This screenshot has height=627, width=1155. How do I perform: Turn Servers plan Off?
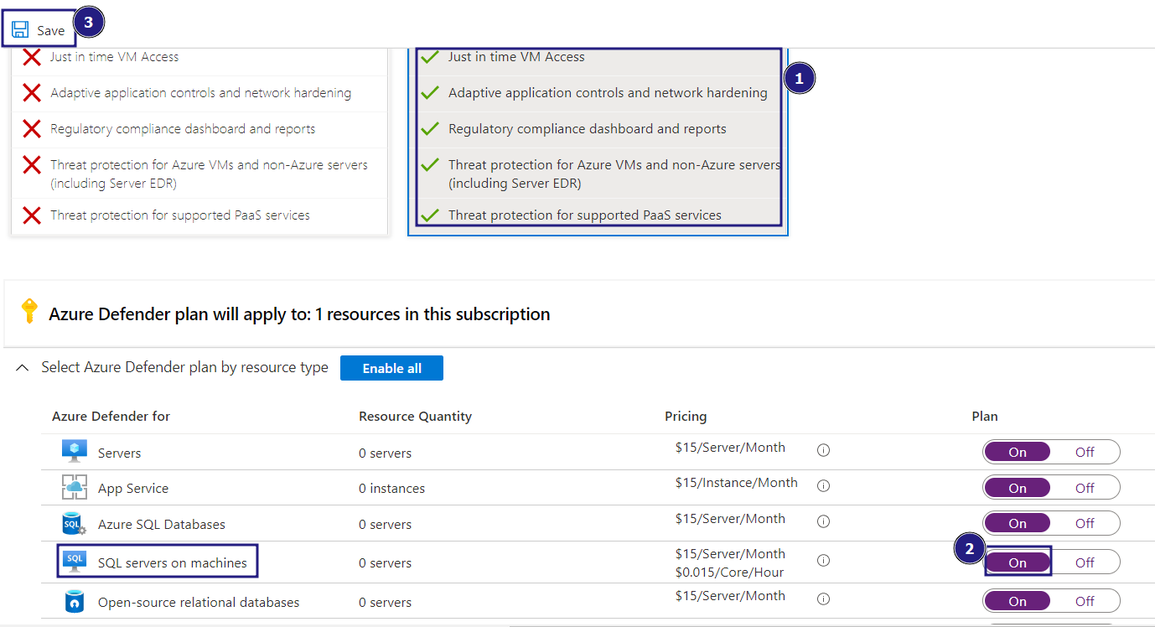(x=1084, y=452)
